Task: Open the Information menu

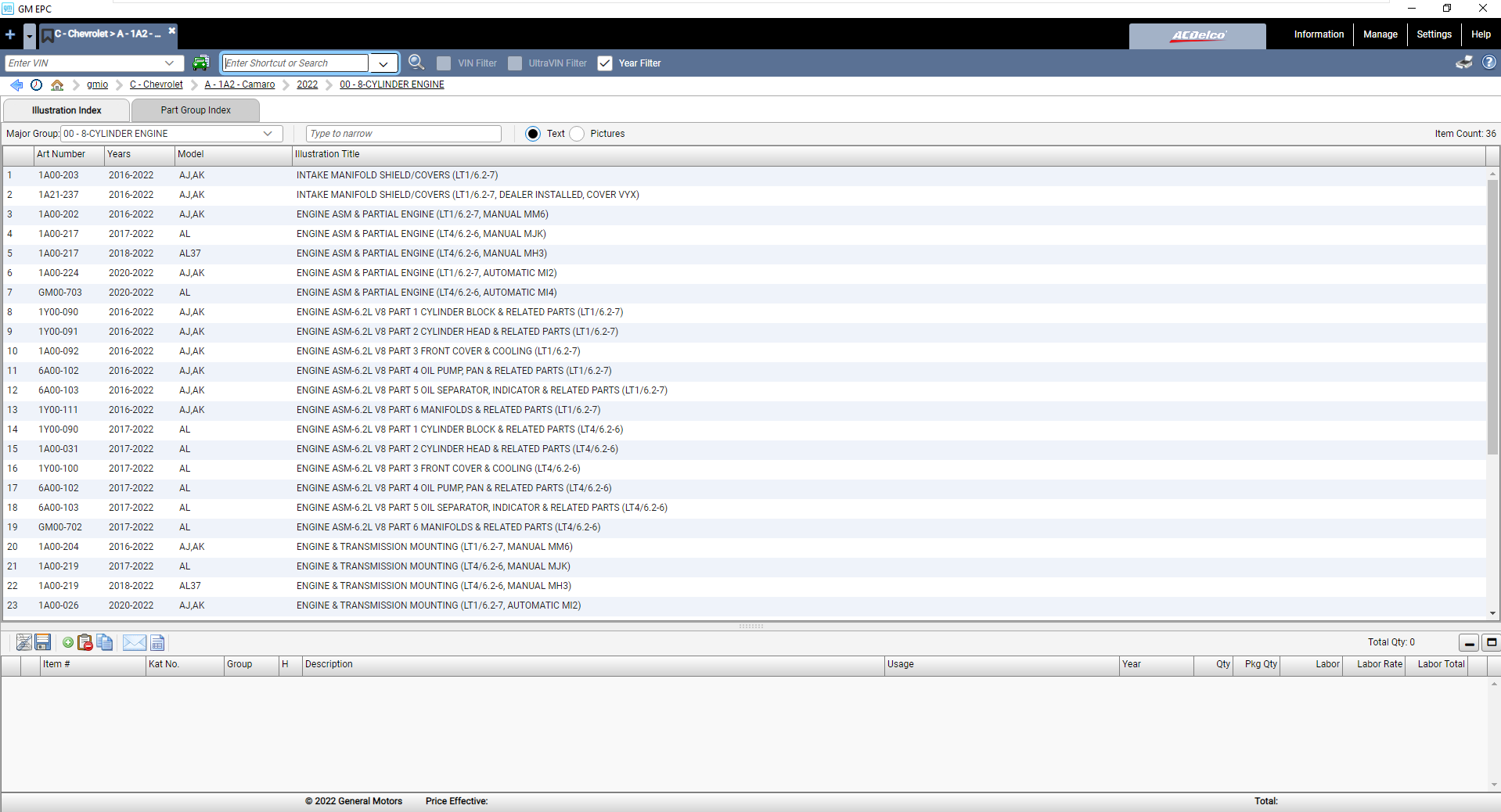Action: pyautogui.click(x=1319, y=34)
